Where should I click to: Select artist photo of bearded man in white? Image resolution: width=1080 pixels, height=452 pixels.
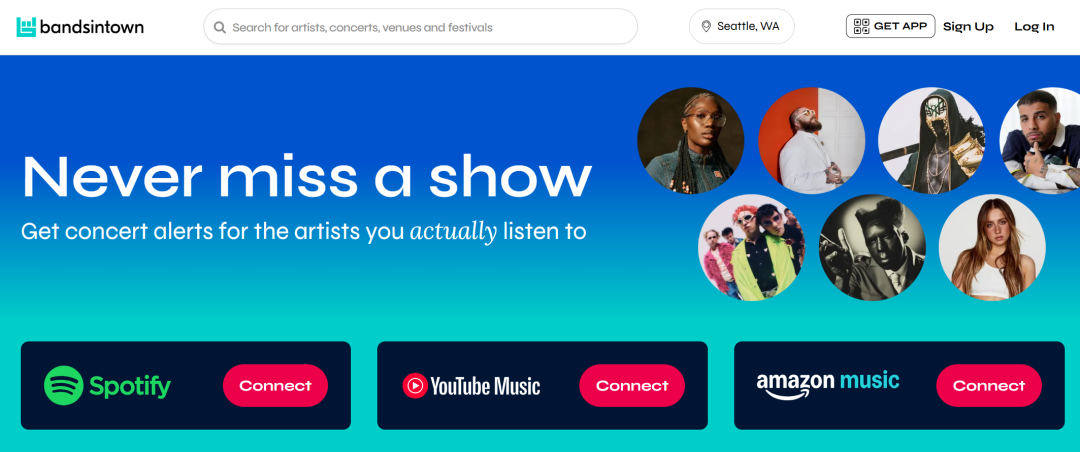pyautogui.click(x=811, y=141)
